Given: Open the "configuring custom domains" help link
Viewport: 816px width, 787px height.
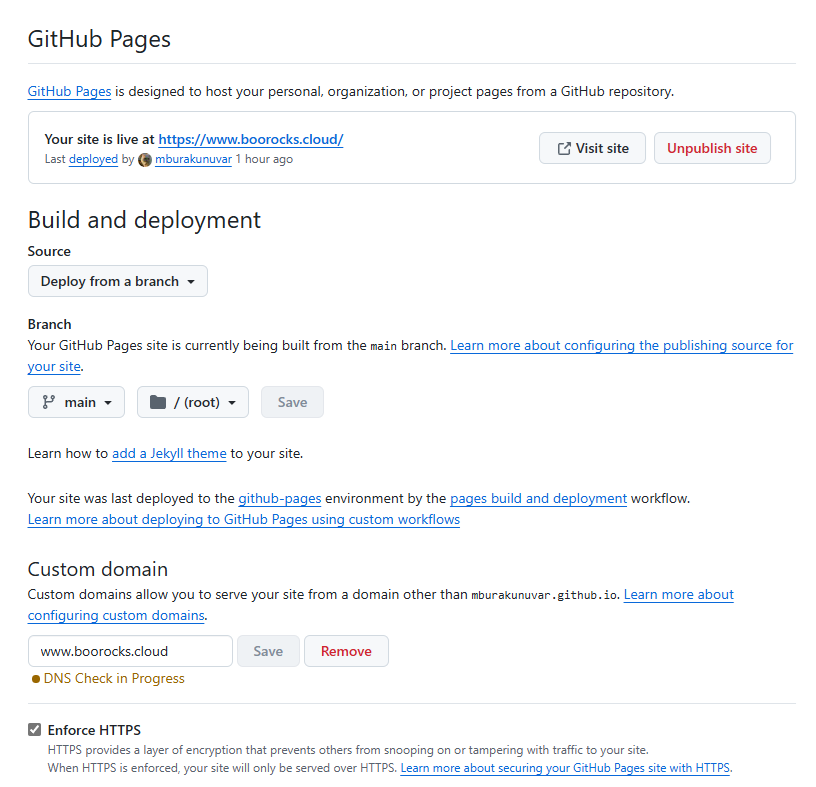Looking at the screenshot, I should coord(114,615).
